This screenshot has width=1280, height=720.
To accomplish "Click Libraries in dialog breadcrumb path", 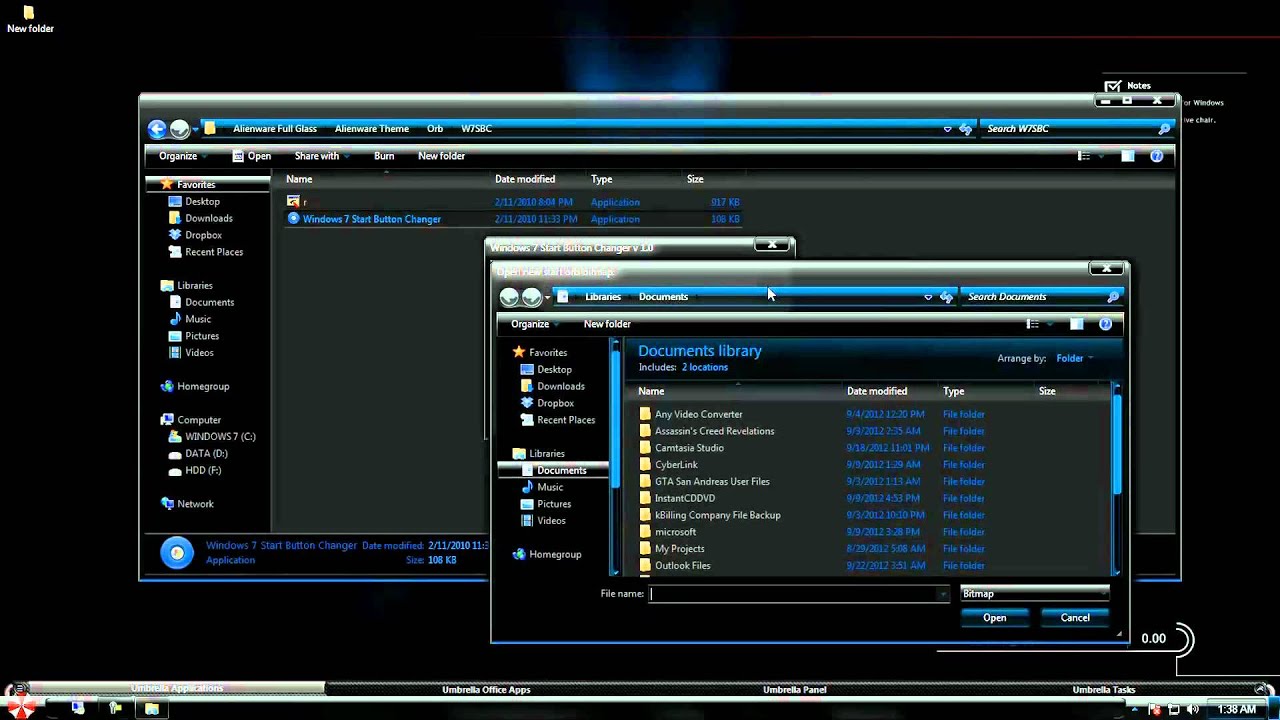I will coord(603,297).
